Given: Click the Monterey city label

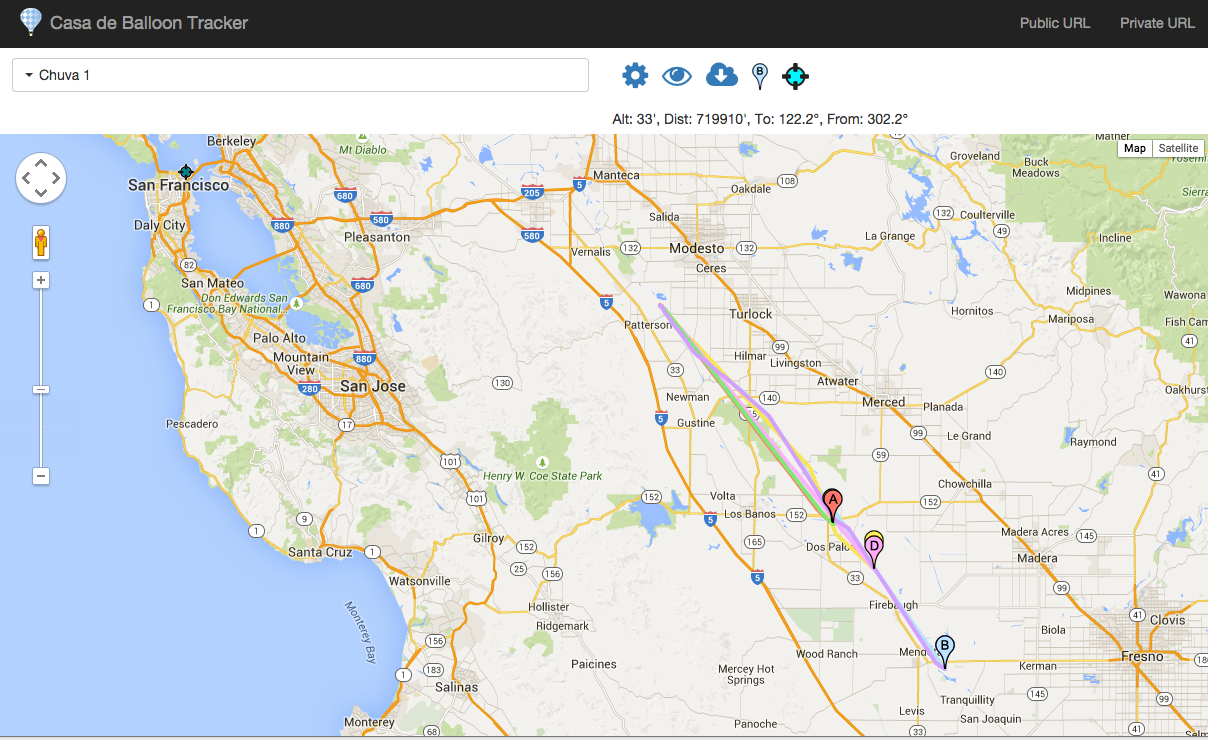Looking at the screenshot, I should pos(370,722).
